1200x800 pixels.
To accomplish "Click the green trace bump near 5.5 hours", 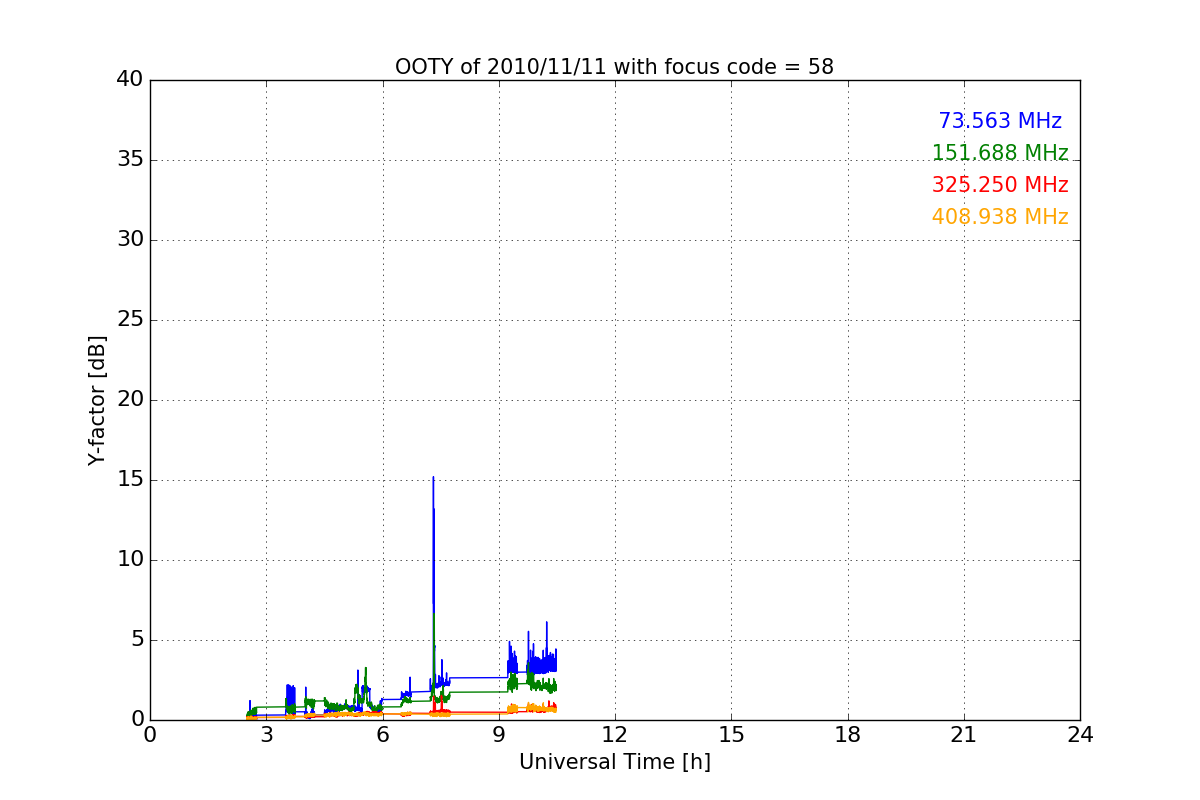I will [x=366, y=683].
